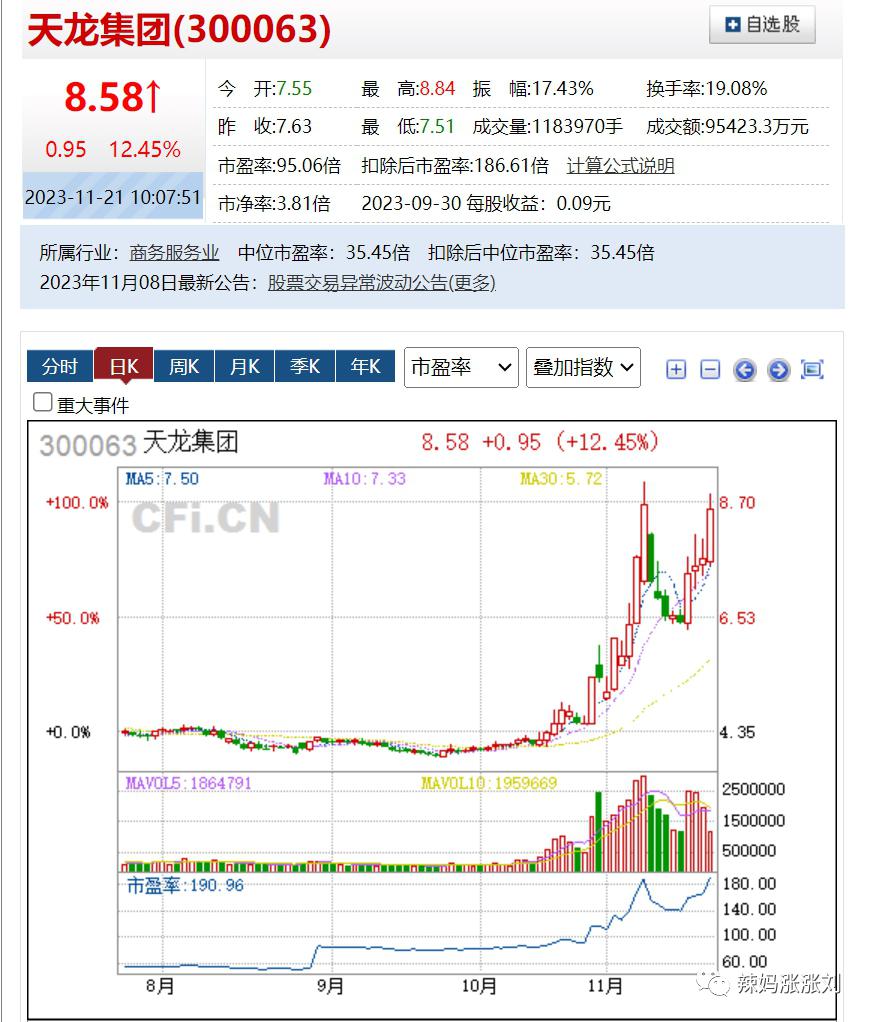Screen dimensions: 870x1022
Task: Click the 市净率:3.81倍 text
Action: (274, 203)
